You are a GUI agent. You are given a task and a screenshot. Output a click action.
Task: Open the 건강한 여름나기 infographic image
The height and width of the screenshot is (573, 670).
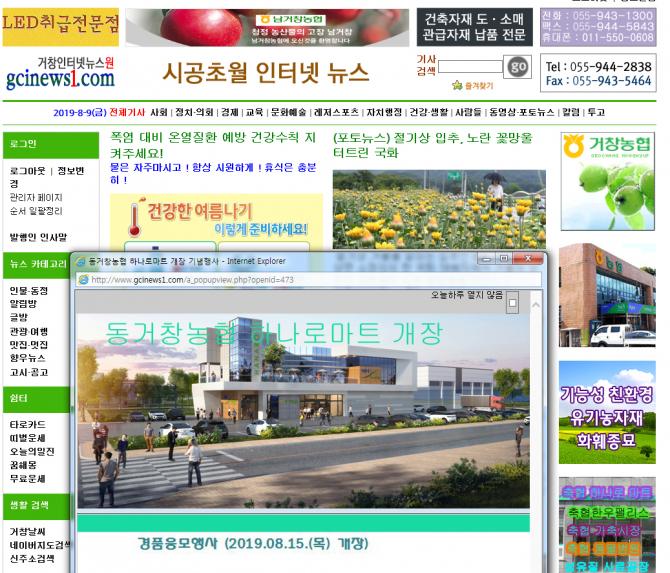(216, 223)
